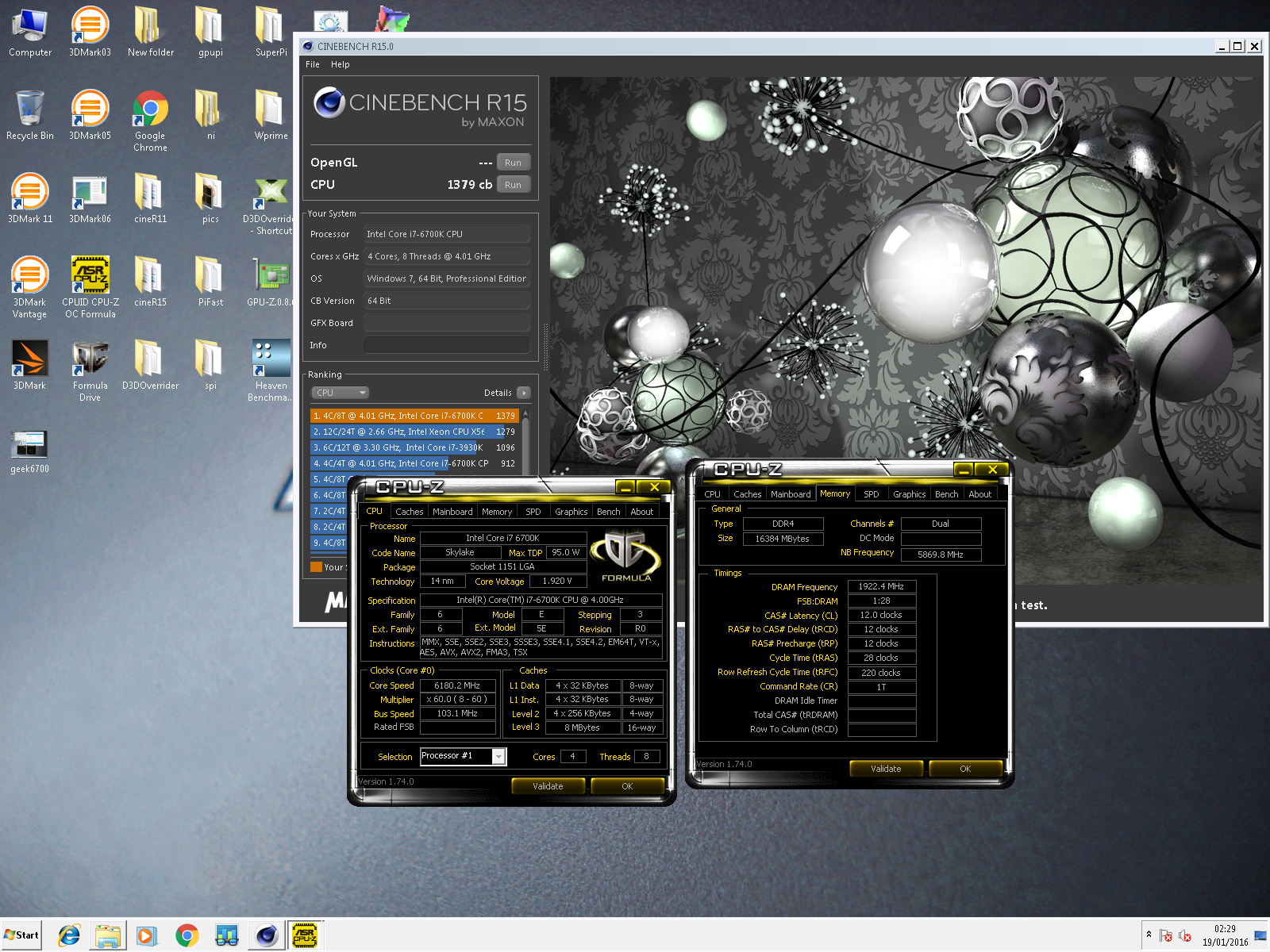1270x952 pixels.
Task: Open the gpupi folder on desktop
Action: 210,32
